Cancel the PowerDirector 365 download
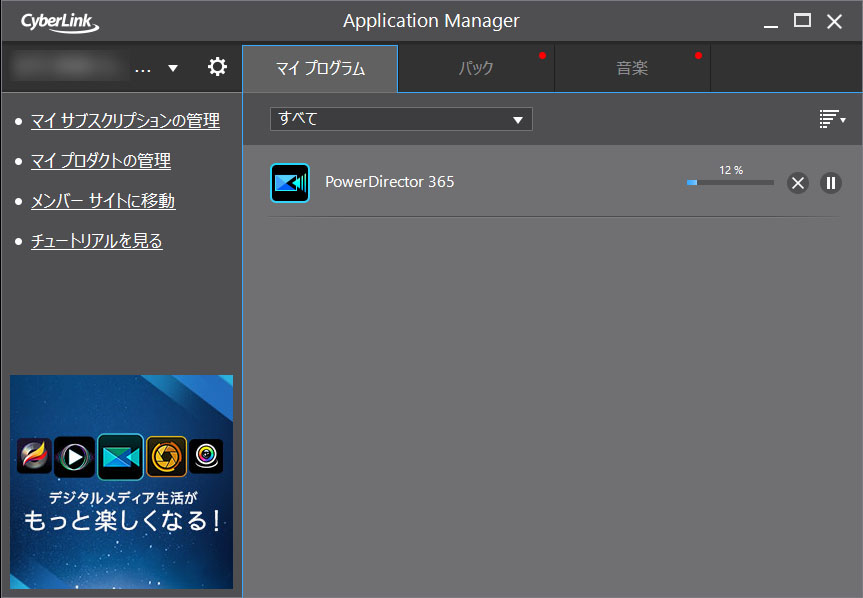This screenshot has height=598, width=863. point(798,183)
